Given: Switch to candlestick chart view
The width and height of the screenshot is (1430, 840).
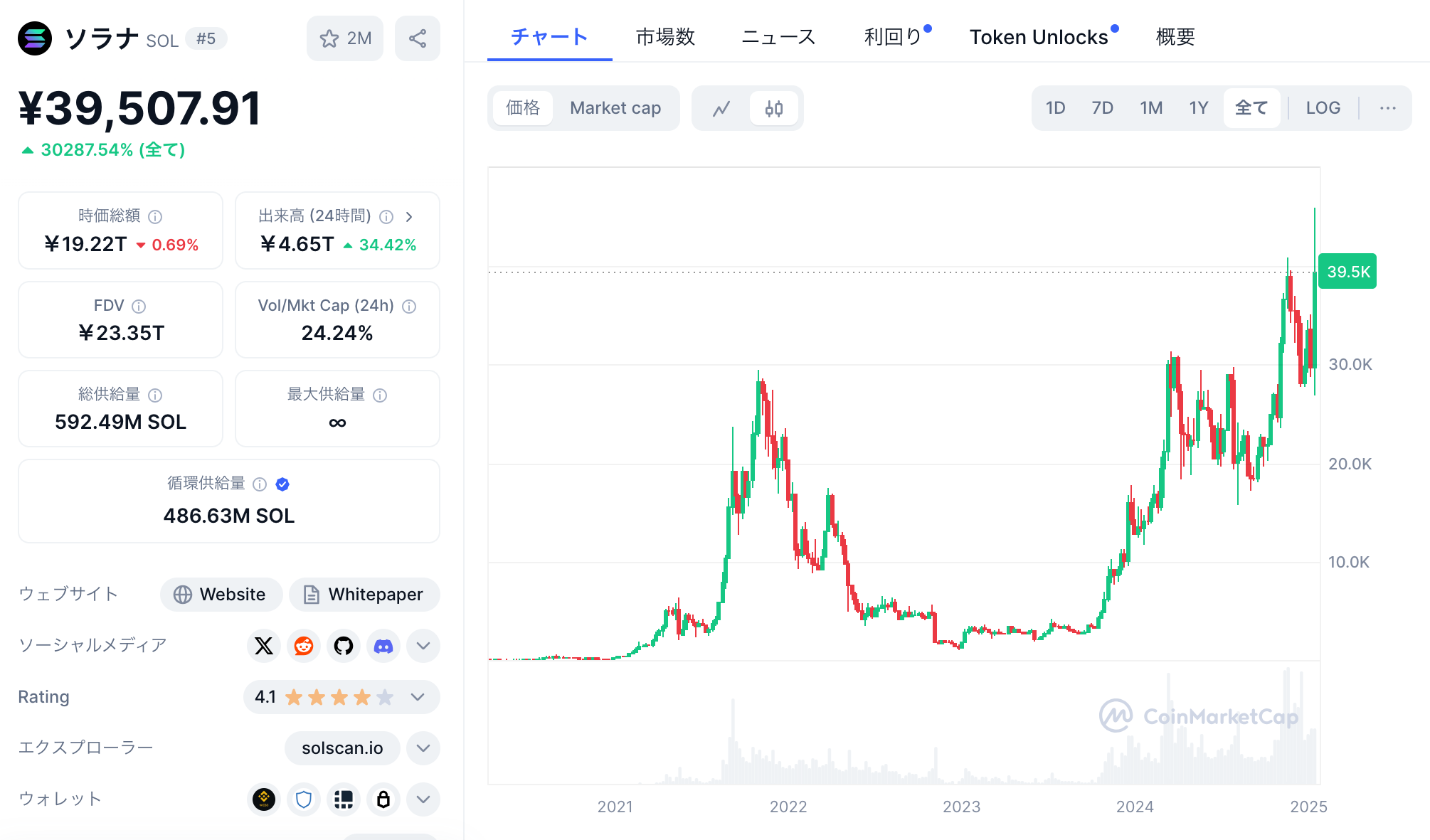Looking at the screenshot, I should tap(774, 108).
